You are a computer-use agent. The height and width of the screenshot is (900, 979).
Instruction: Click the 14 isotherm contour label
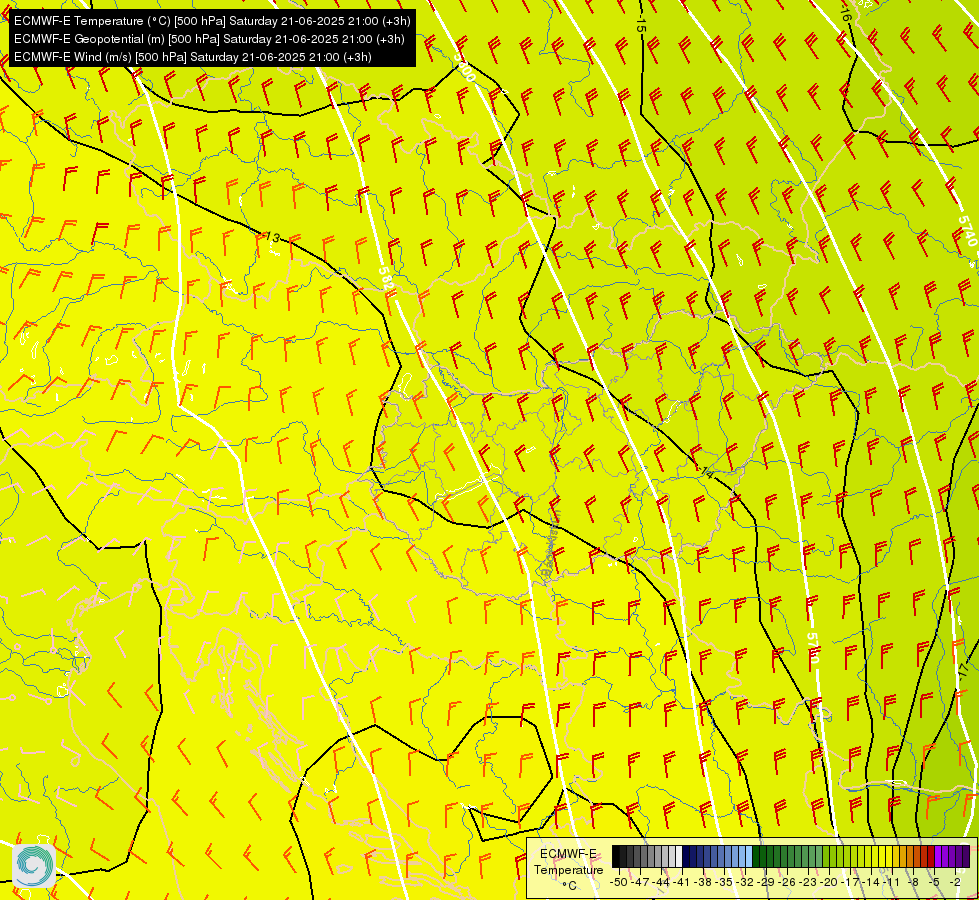point(707,472)
